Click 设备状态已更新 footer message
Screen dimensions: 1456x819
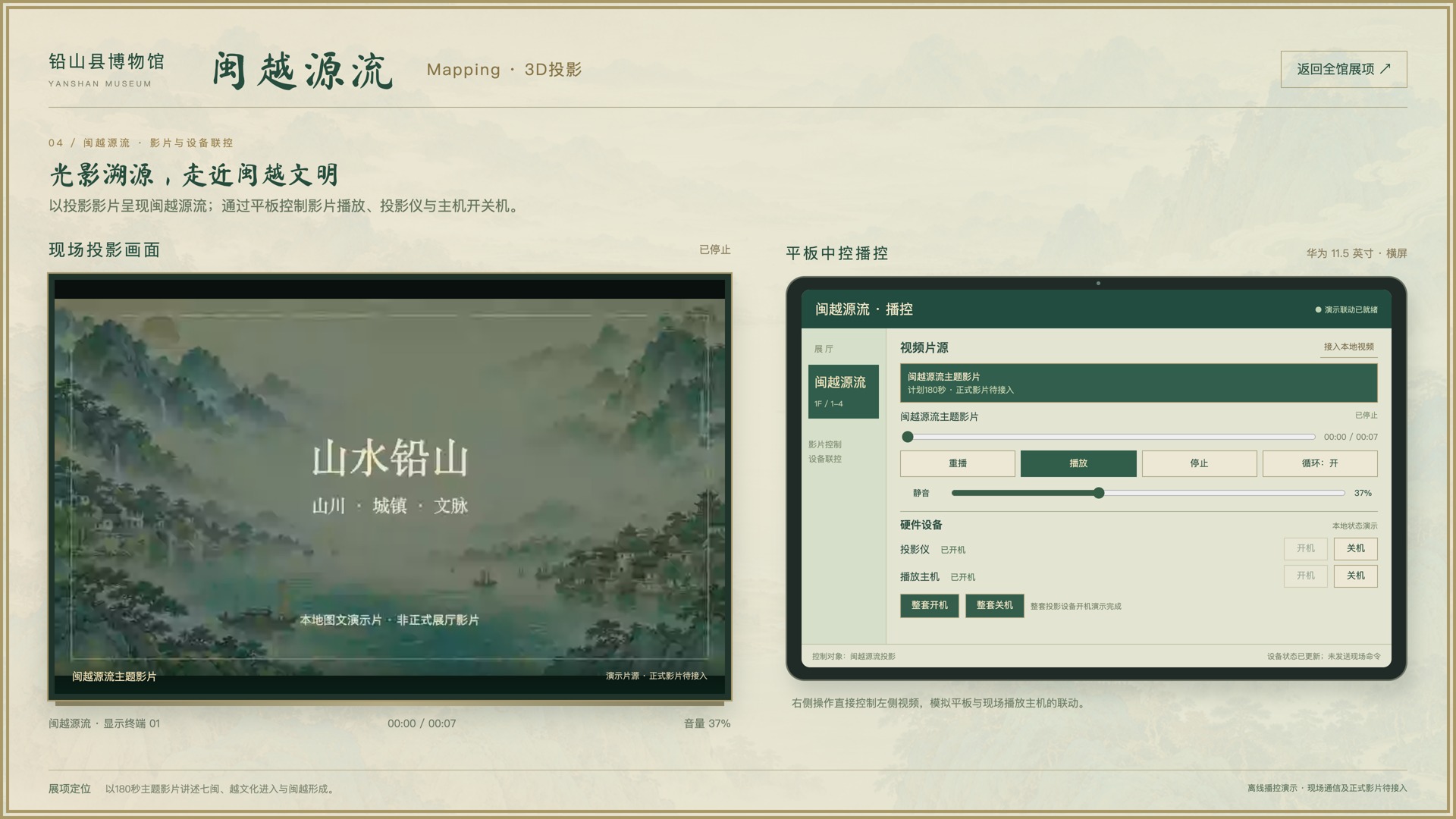[x=1323, y=656]
